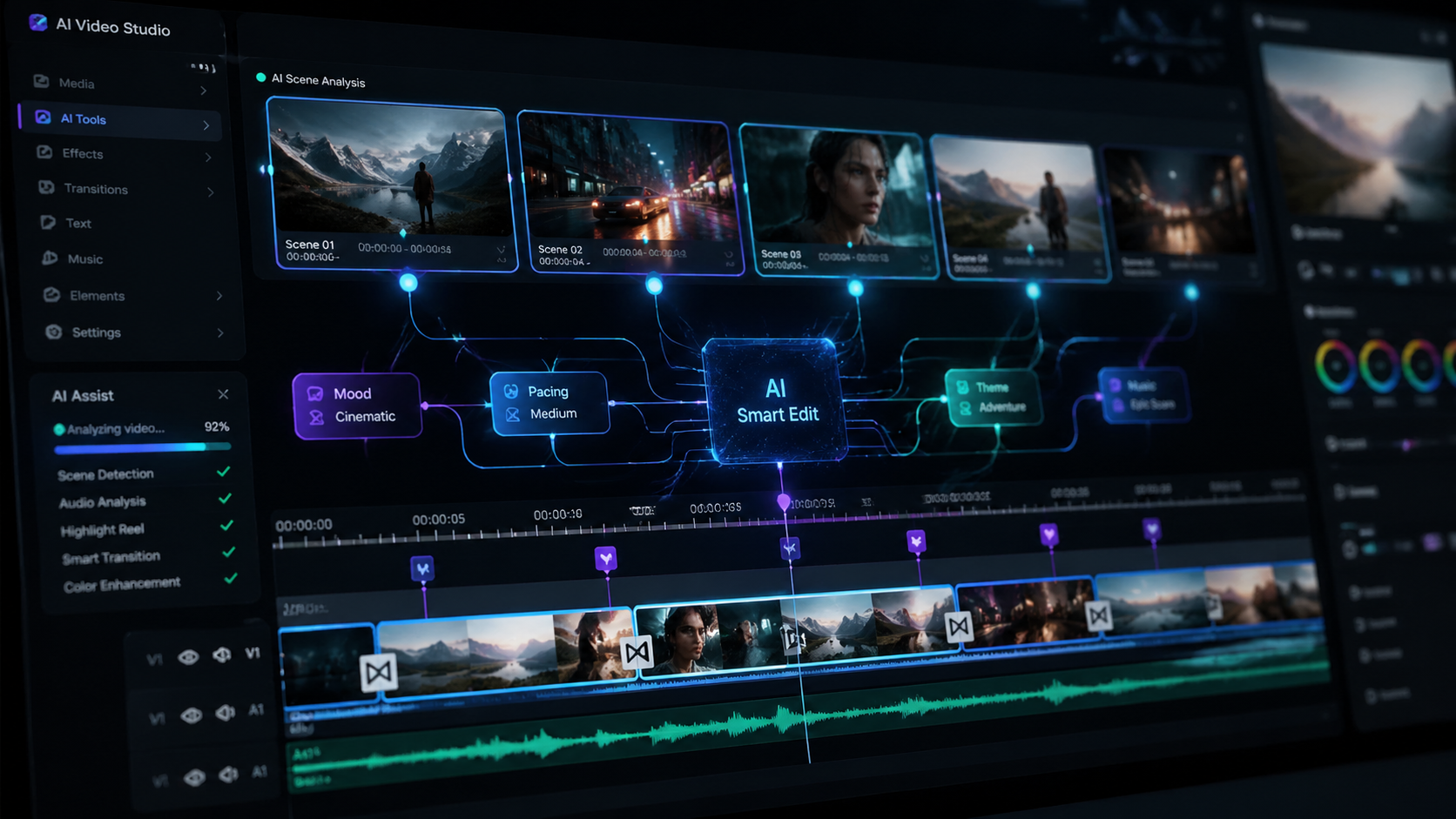Screen dimensions: 1456x819
Task: Select the fourth purple timeline marker
Action: pos(916,541)
